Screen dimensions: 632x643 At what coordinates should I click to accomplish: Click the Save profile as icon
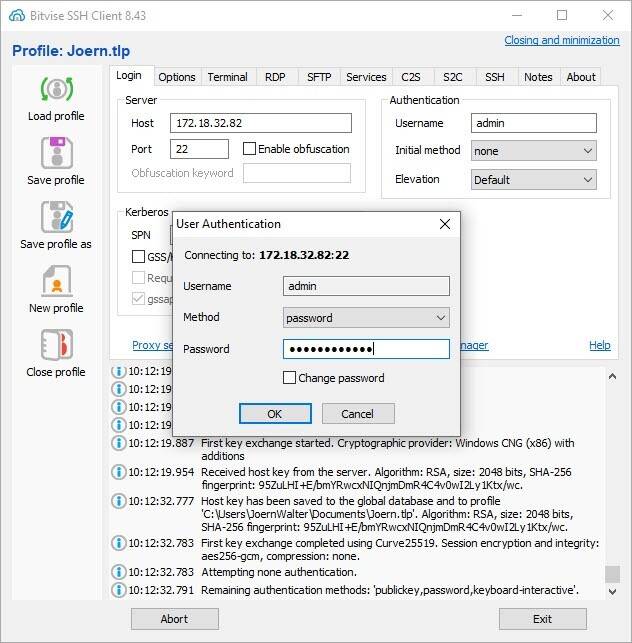coord(56,217)
